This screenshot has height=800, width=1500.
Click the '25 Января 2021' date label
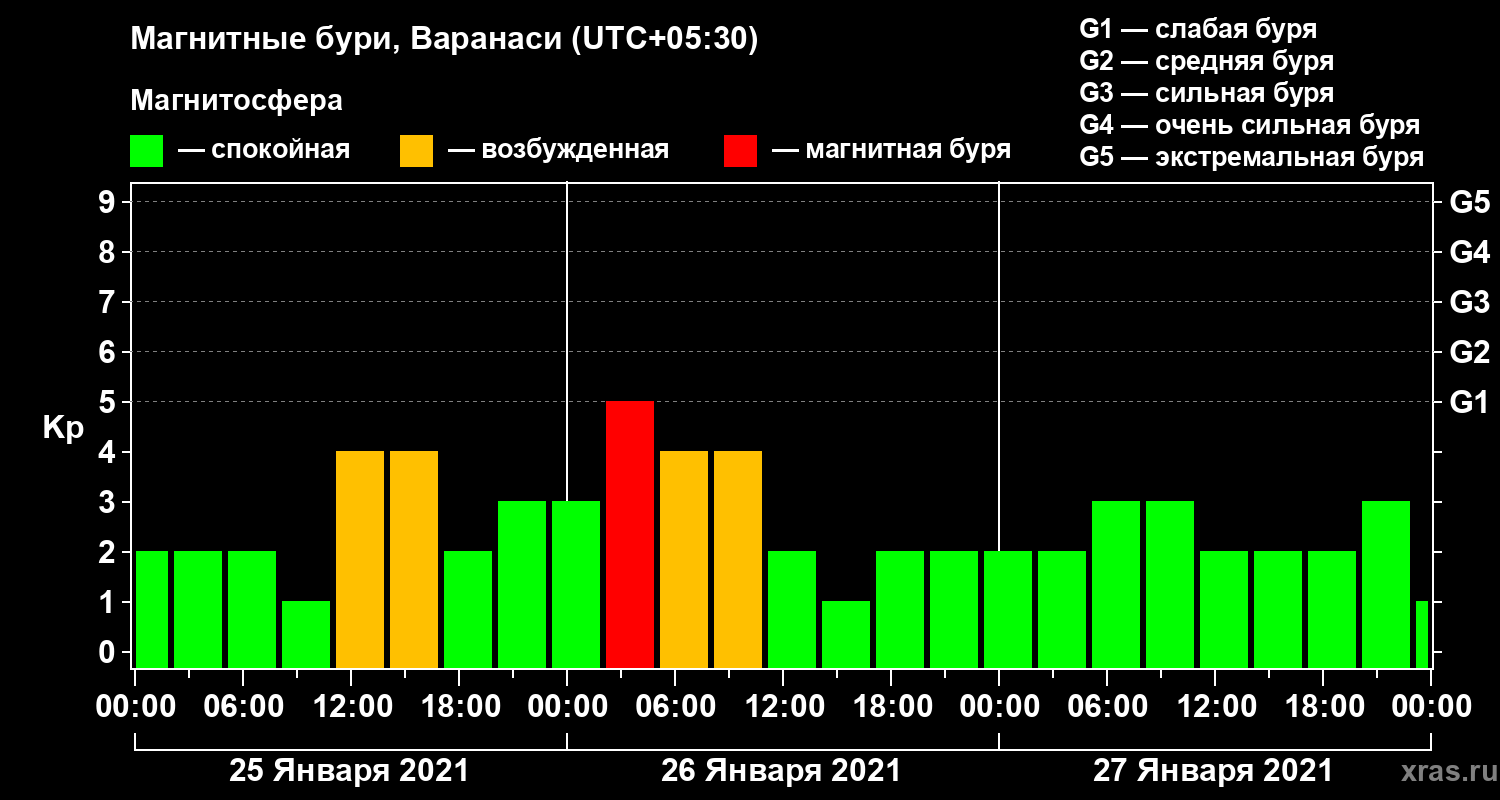click(349, 771)
